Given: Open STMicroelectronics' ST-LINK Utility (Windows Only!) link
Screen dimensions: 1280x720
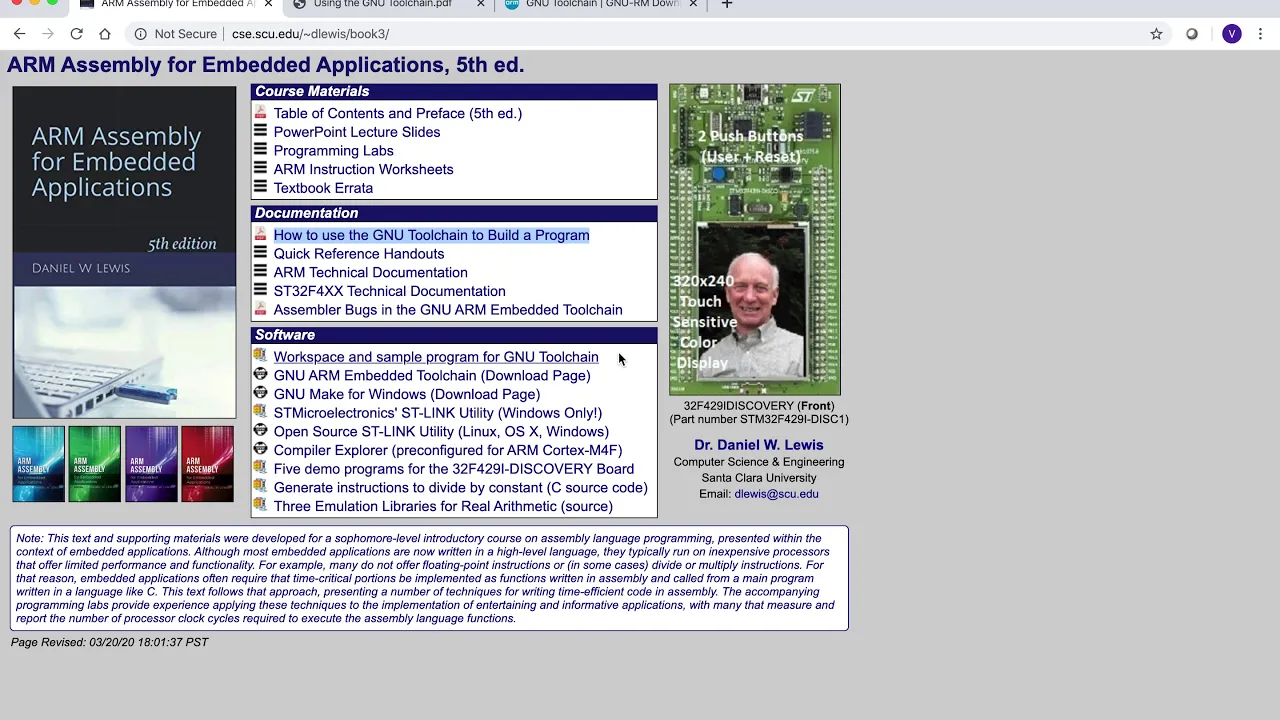Looking at the screenshot, I should click(438, 413).
